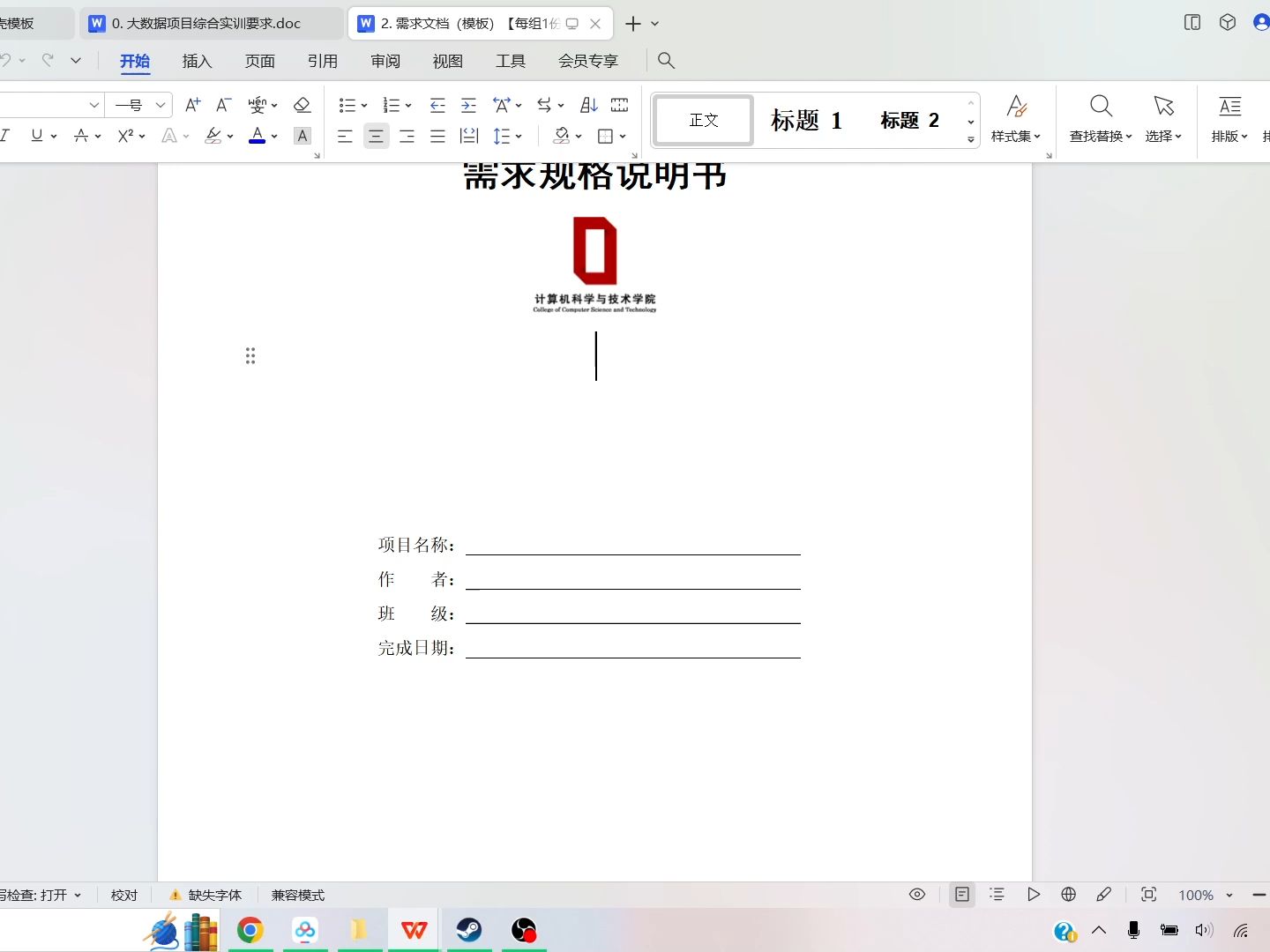This screenshot has height=952, width=1270.
Task: Click the ribbon search magnifier icon
Action: 667,60
